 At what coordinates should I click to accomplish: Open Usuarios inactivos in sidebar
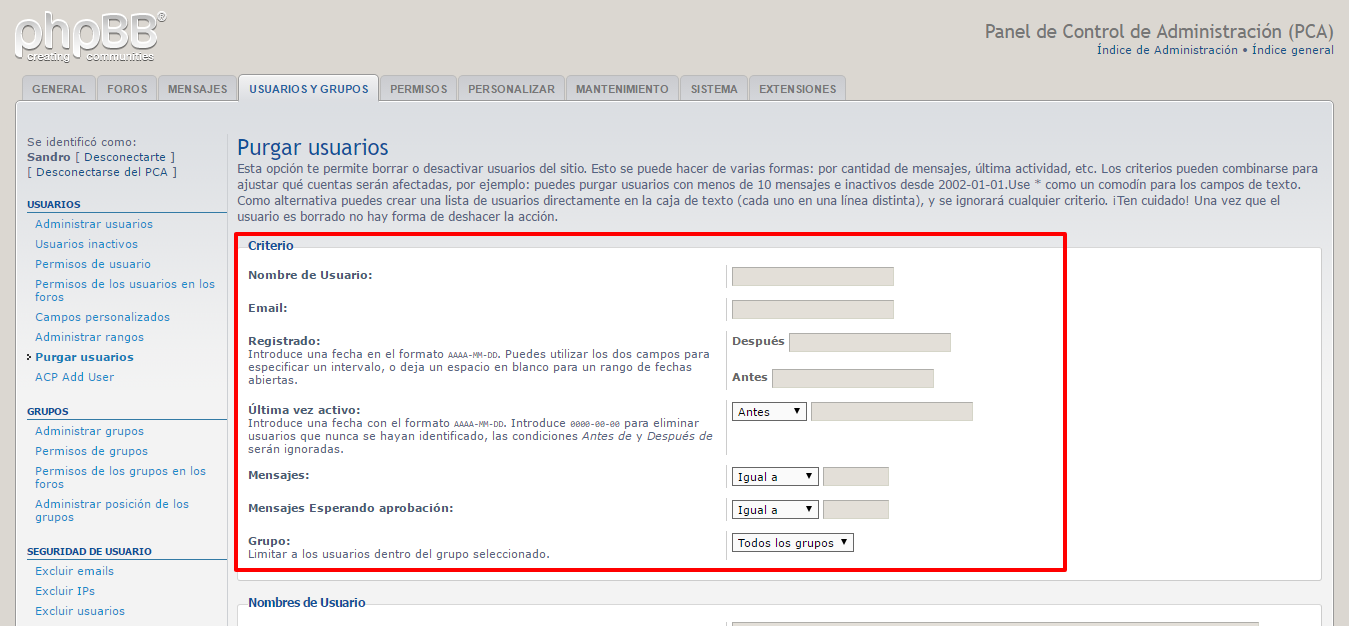pos(86,244)
